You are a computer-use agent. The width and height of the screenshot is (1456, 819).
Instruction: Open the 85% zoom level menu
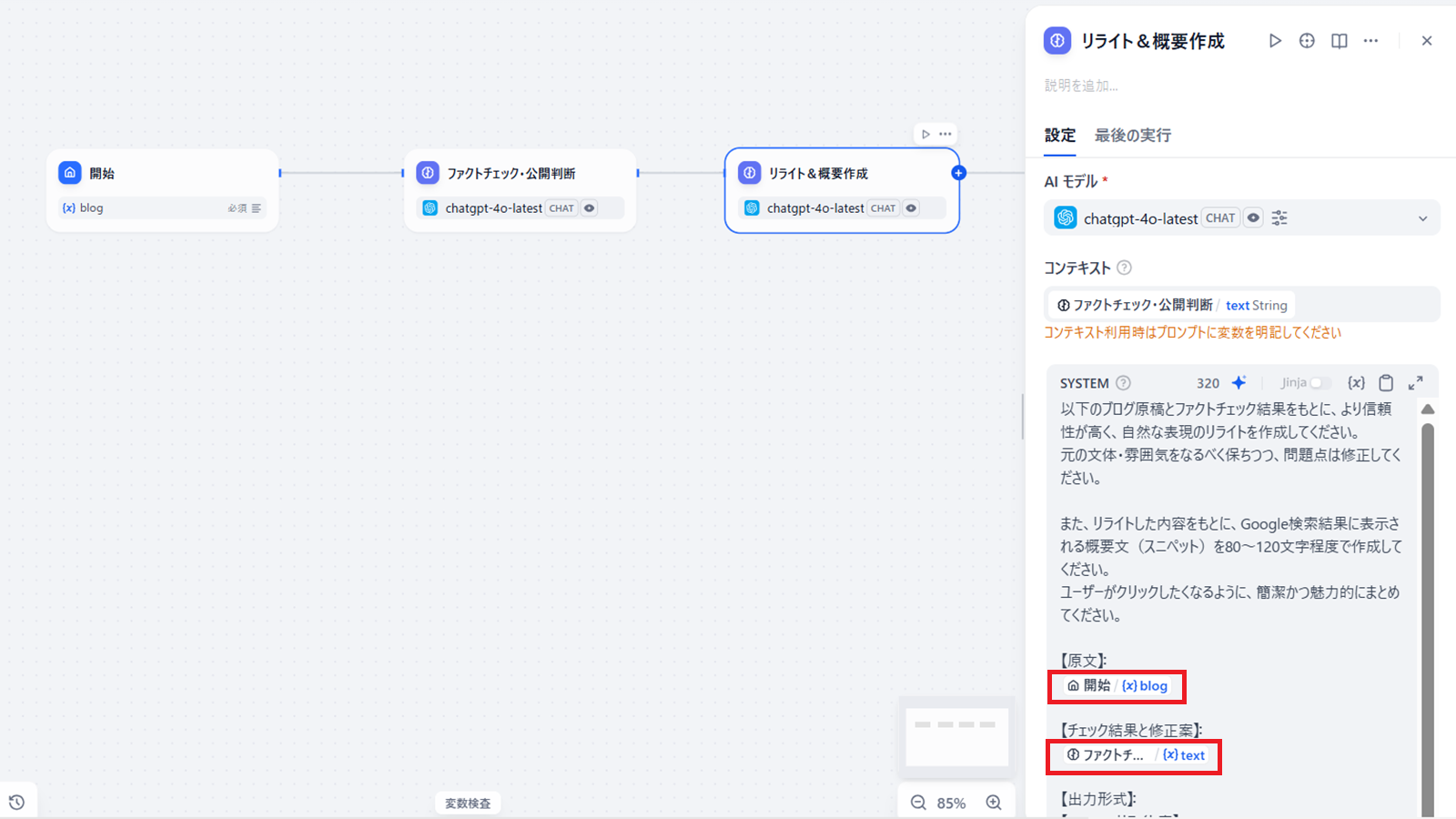pyautogui.click(x=951, y=804)
